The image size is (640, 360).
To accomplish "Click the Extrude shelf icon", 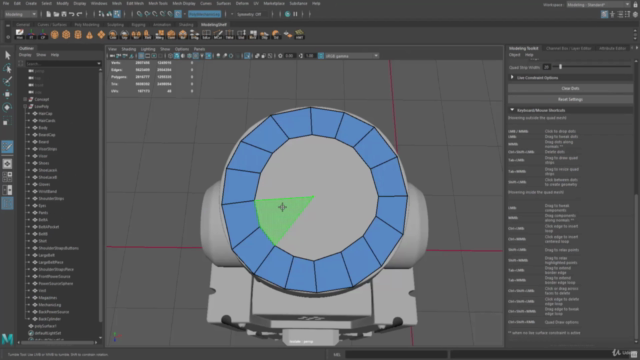I will pyautogui.click(x=148, y=35).
